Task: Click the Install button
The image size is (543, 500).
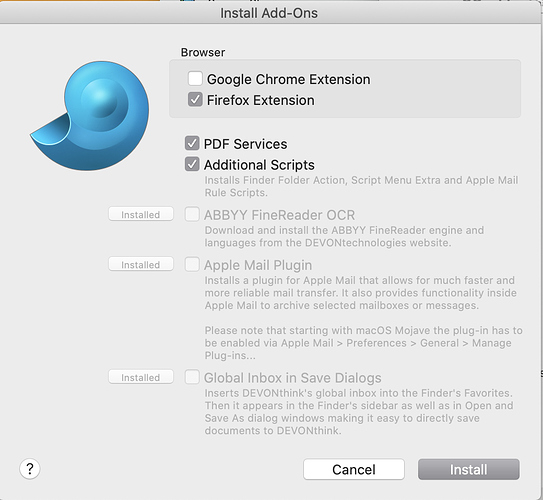Action: (x=469, y=470)
